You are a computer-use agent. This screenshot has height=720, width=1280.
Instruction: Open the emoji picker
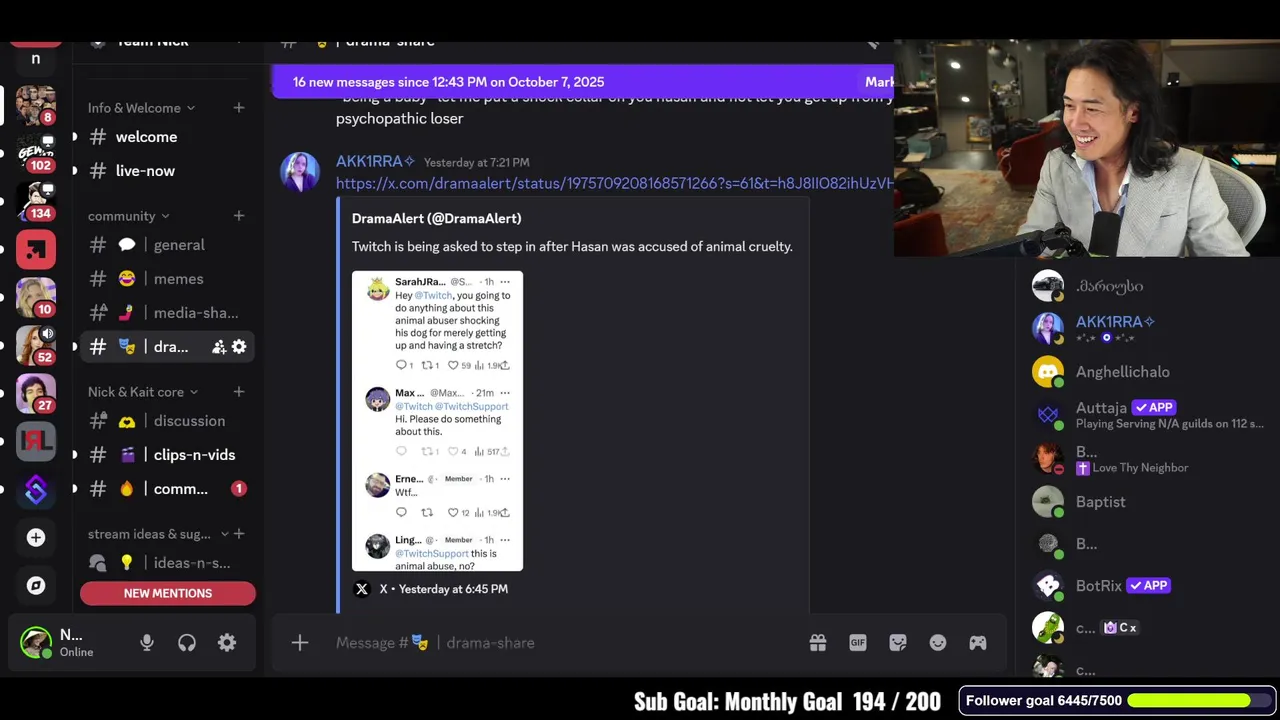pos(938,643)
